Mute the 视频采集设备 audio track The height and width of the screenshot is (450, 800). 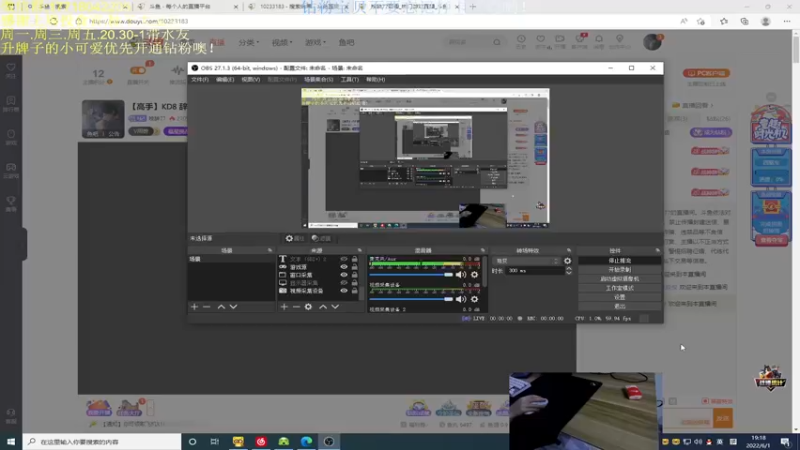tap(461, 299)
